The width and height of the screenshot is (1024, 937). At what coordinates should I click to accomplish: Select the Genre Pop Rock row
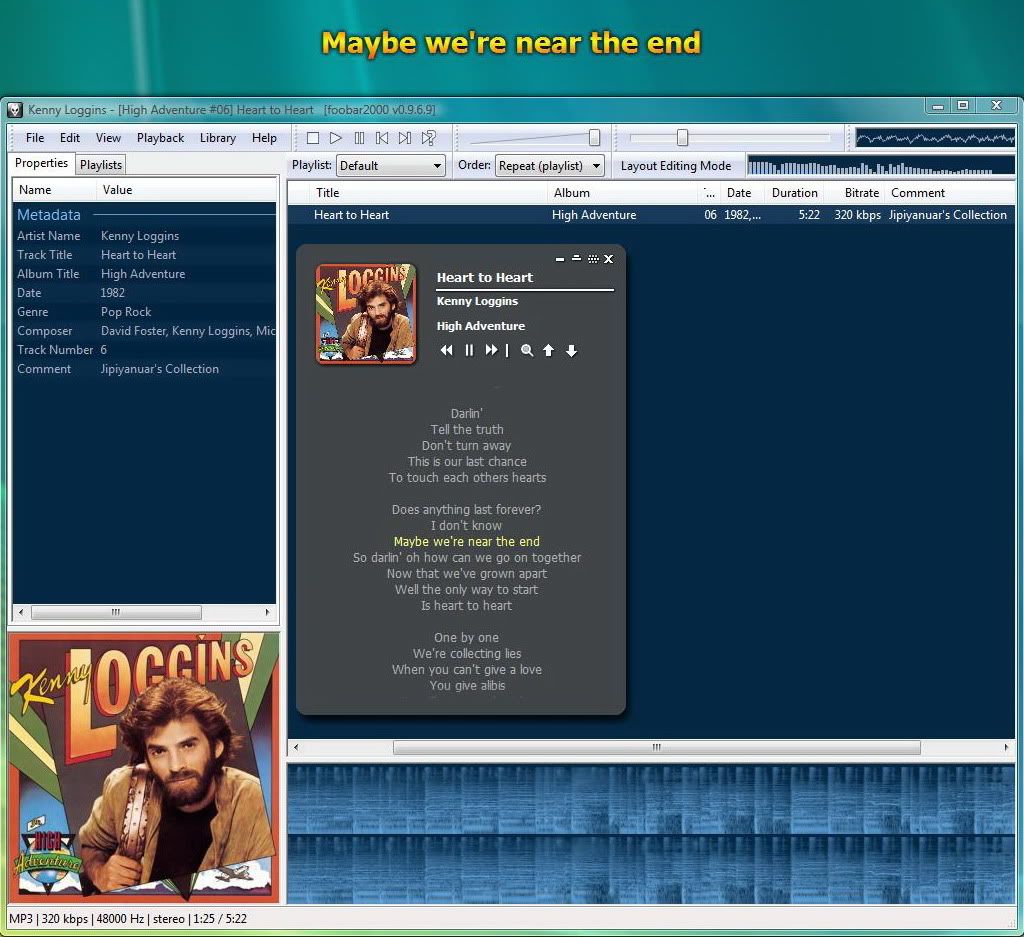145,311
